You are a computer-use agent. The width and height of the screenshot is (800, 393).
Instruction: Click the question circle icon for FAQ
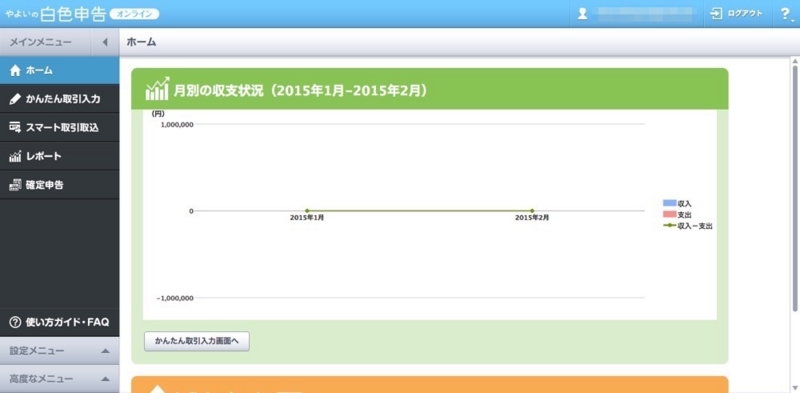click(x=15, y=322)
